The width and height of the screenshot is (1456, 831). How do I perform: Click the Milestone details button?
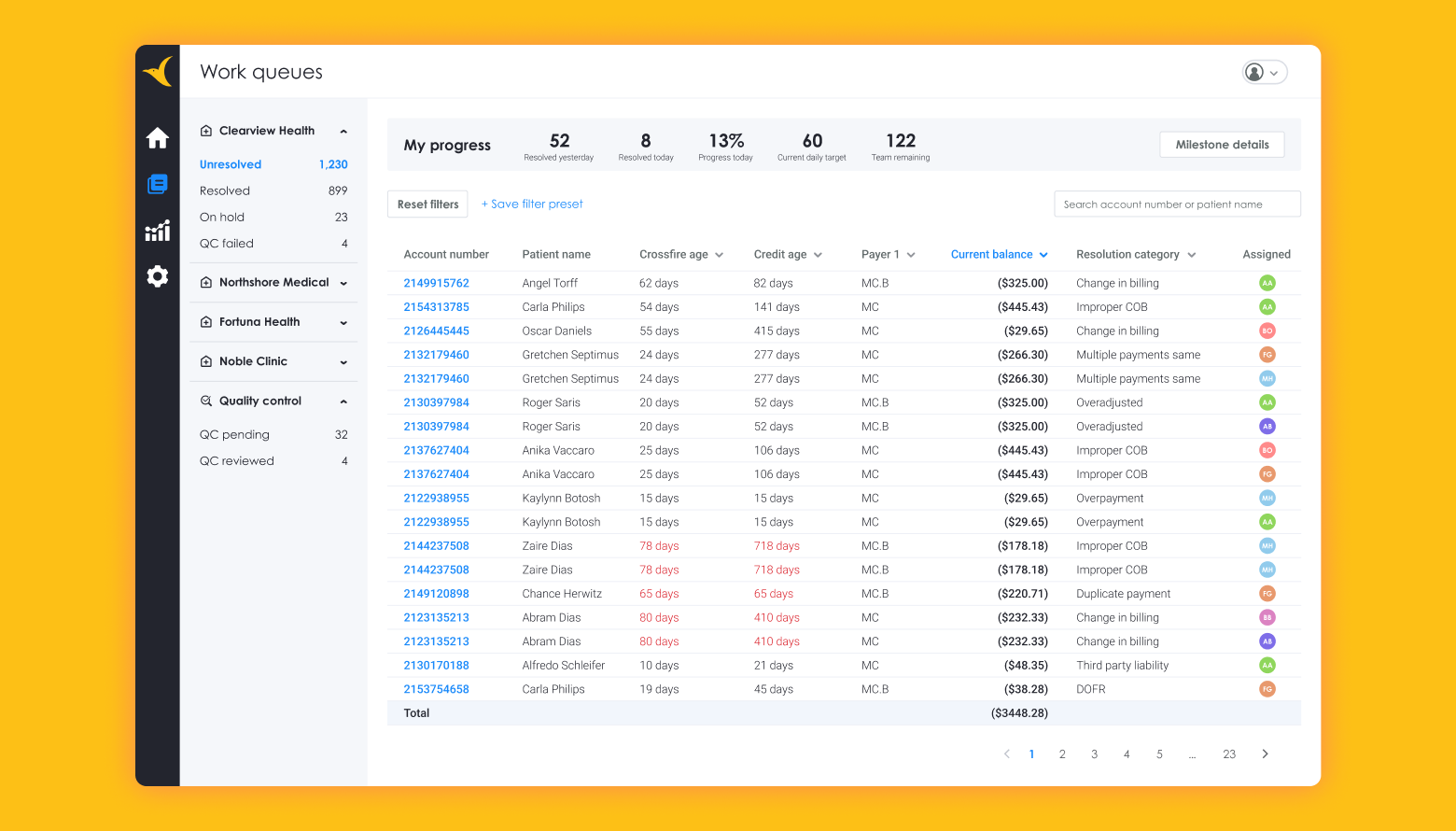(x=1222, y=145)
